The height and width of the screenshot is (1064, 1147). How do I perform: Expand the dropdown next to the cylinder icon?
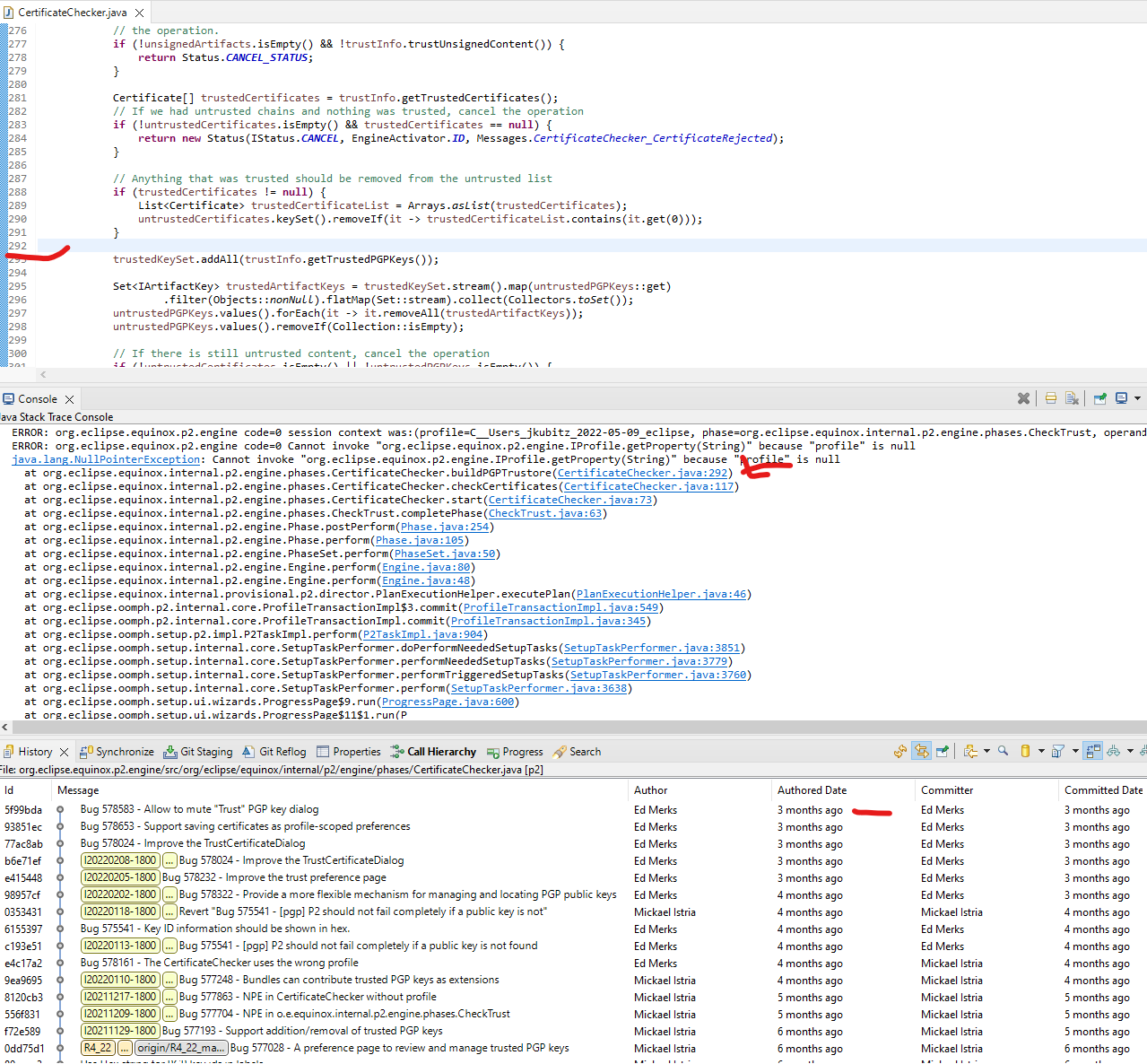point(1041,751)
